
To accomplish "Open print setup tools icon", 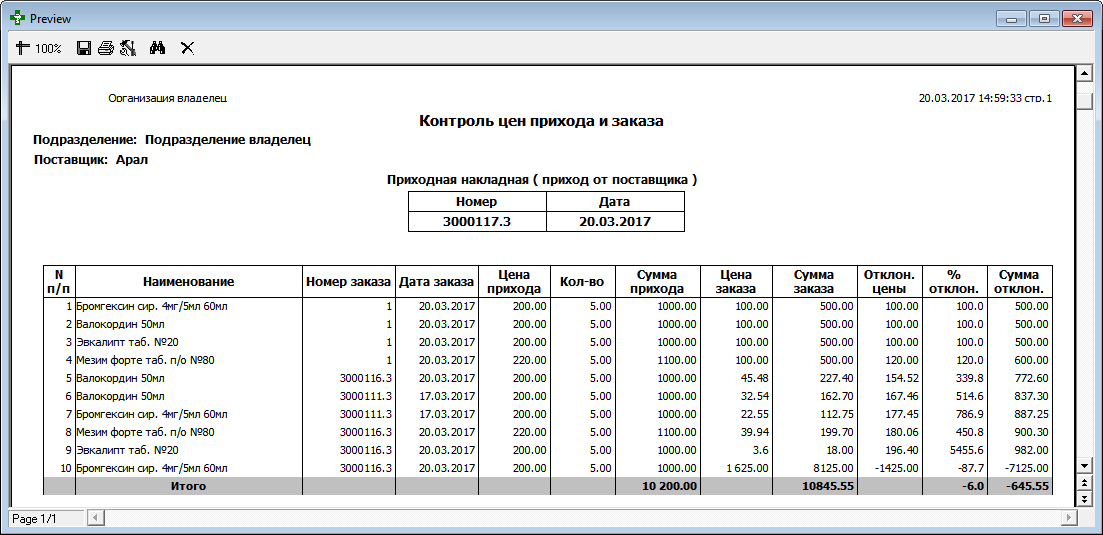I will pyautogui.click(x=127, y=49).
